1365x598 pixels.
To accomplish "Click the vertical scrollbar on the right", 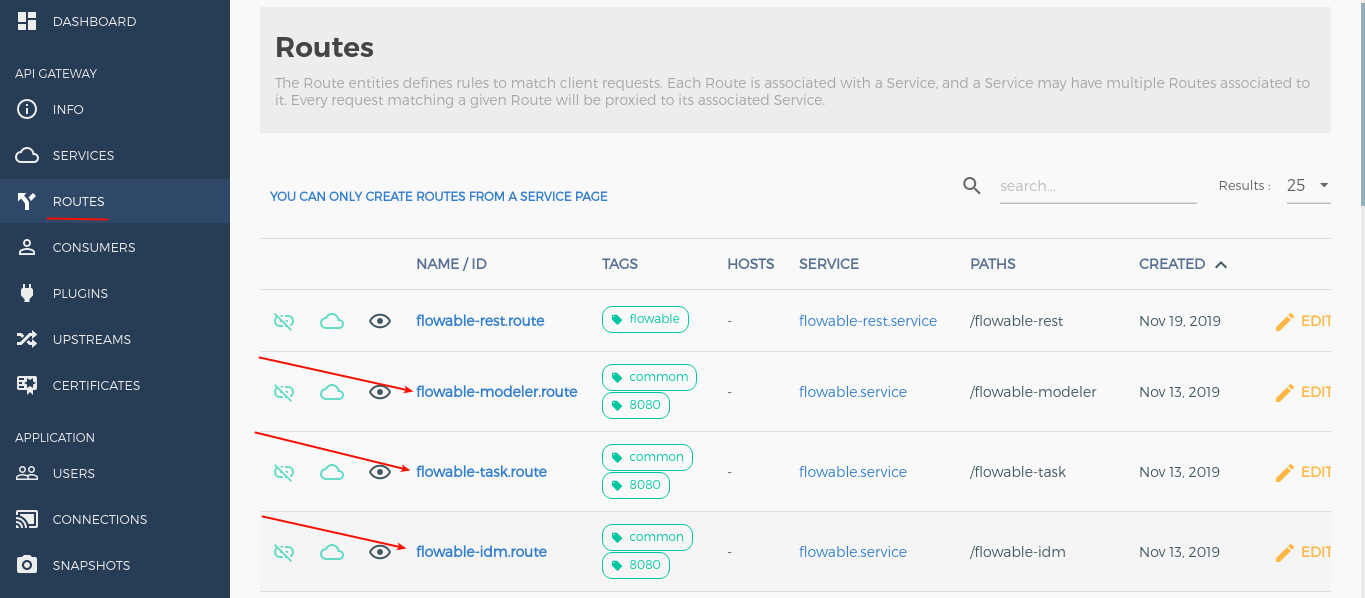I will 1358,100.
